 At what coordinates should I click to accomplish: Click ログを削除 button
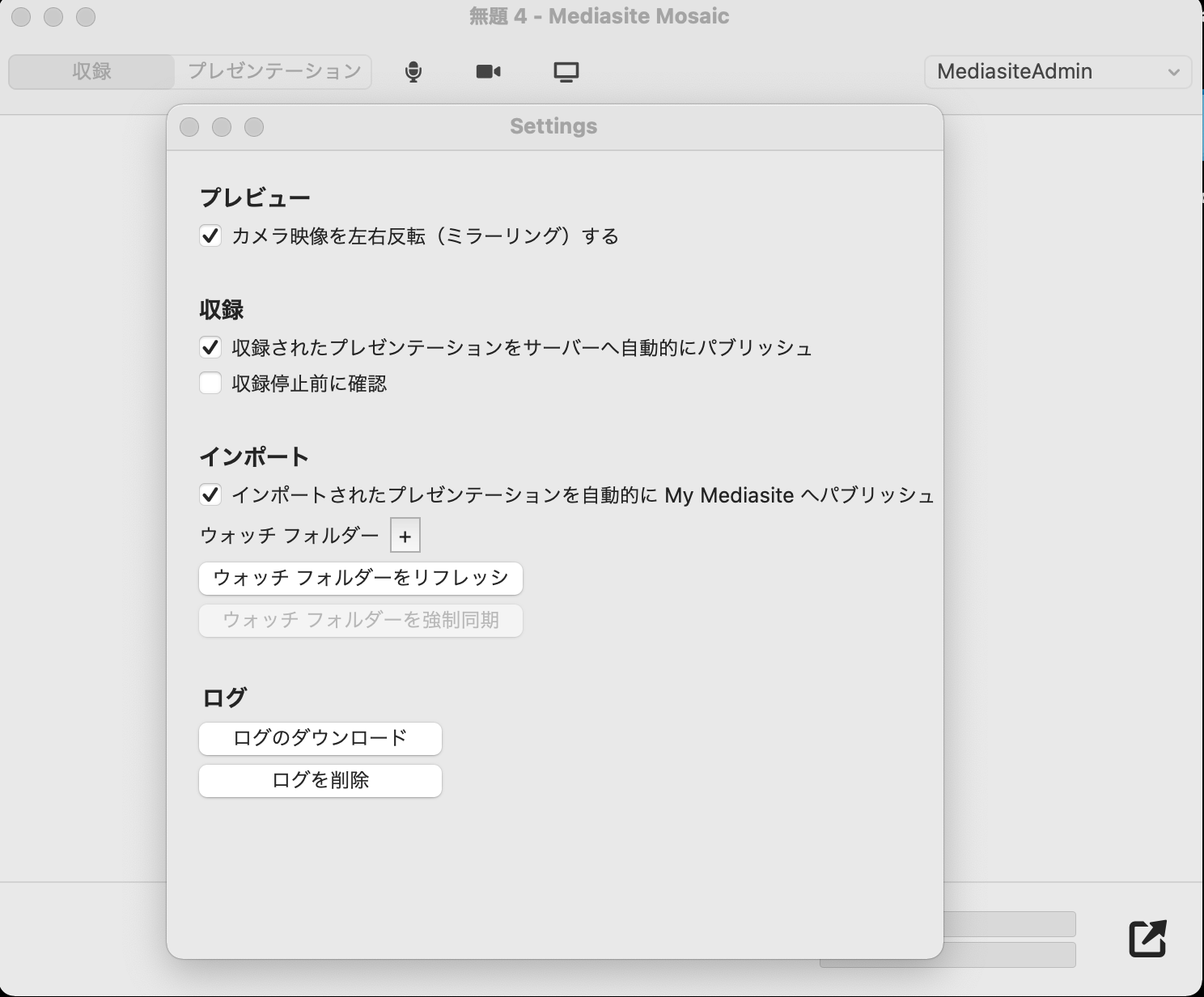[320, 780]
